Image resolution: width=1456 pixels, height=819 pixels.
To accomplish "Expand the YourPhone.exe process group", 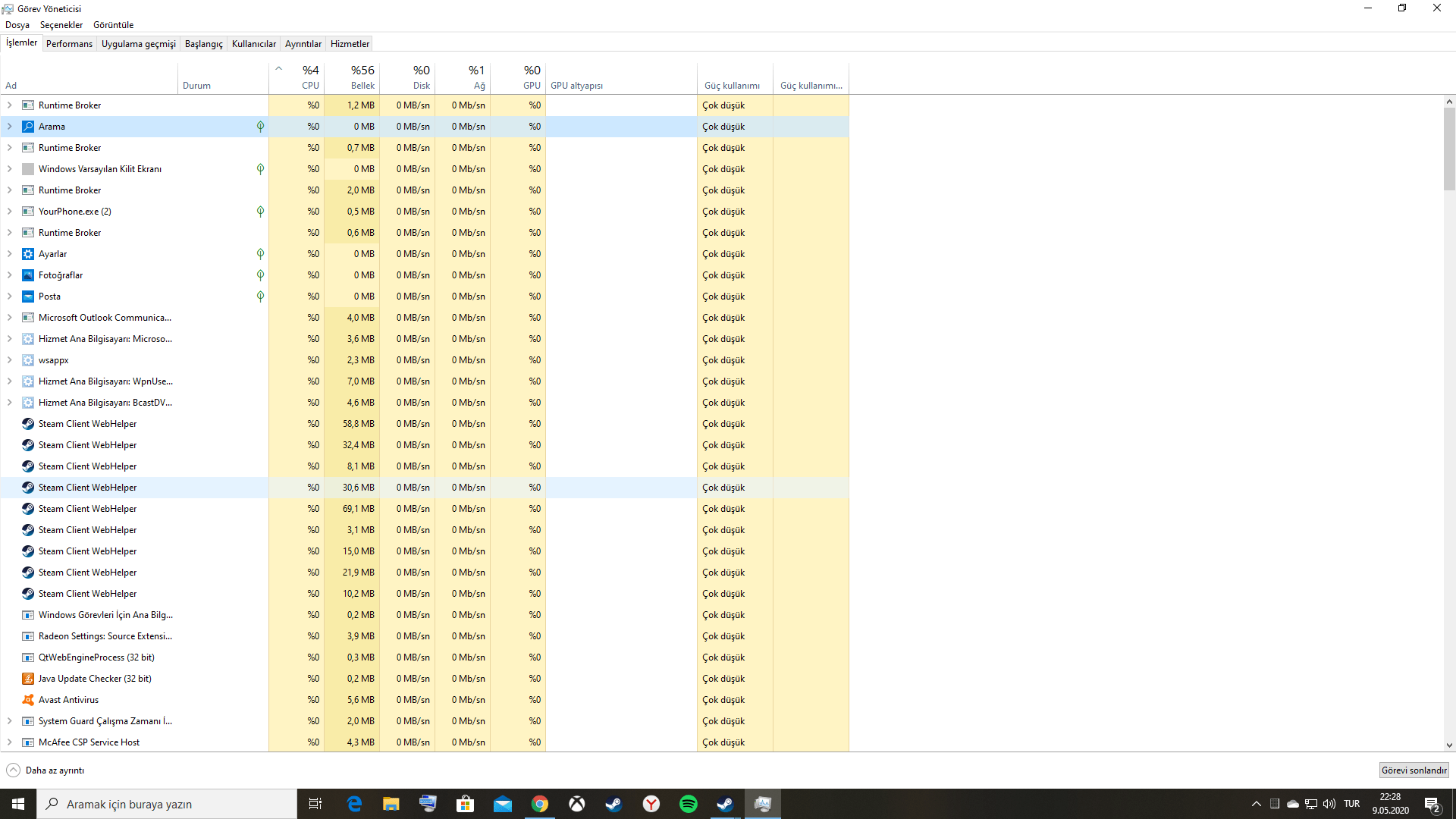I will pos(10,212).
